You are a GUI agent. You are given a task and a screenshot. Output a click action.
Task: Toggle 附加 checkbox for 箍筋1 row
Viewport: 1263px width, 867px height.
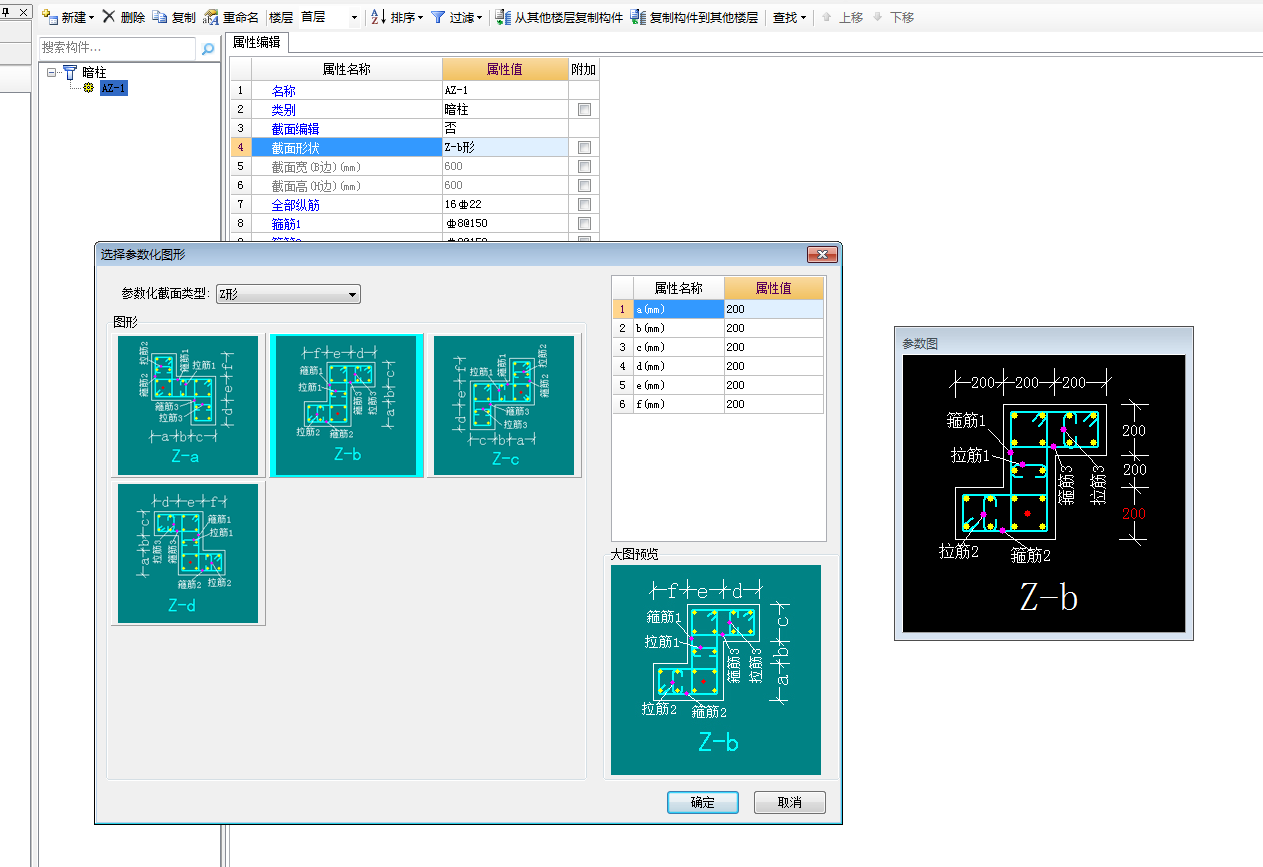584,223
